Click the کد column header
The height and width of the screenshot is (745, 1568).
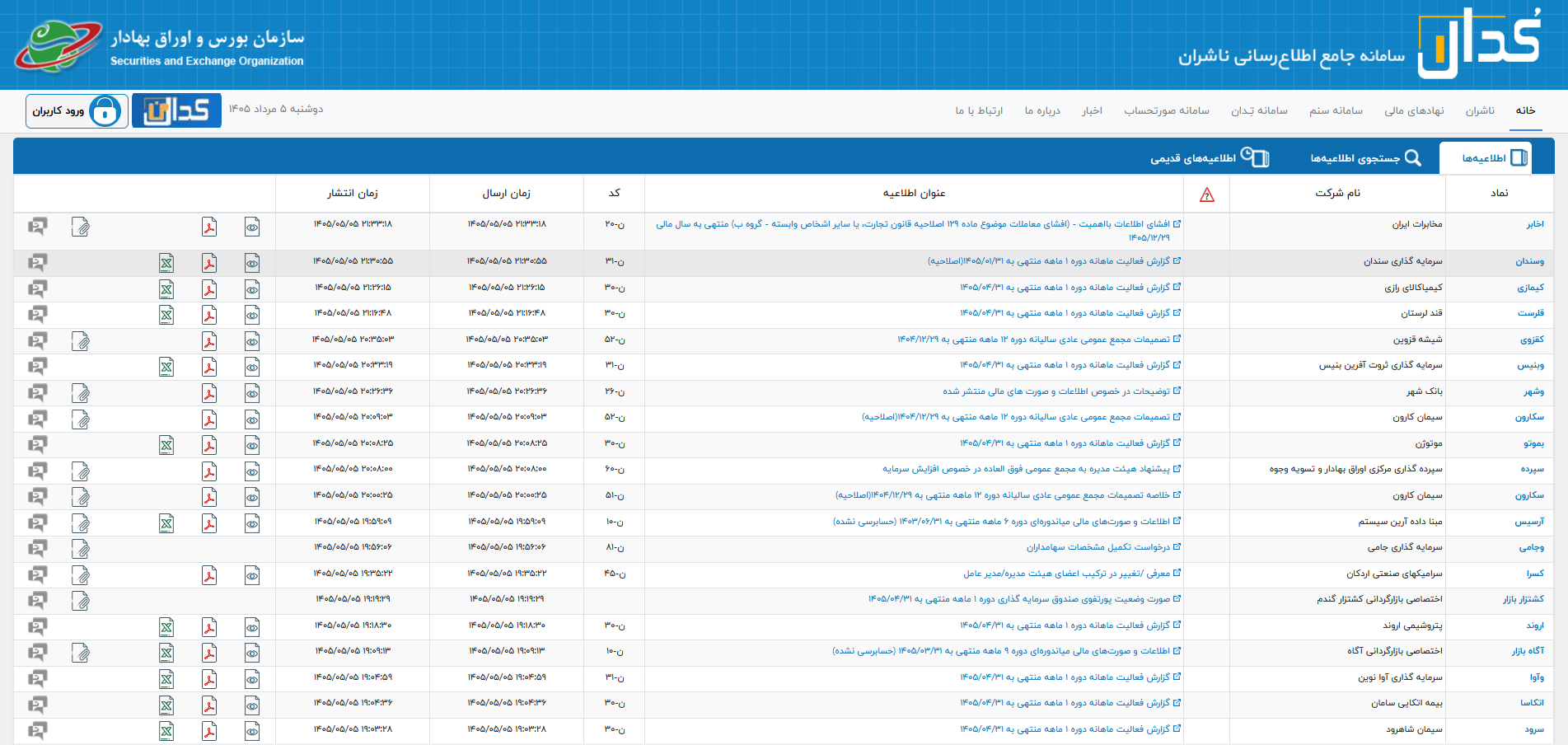pyautogui.click(x=615, y=193)
